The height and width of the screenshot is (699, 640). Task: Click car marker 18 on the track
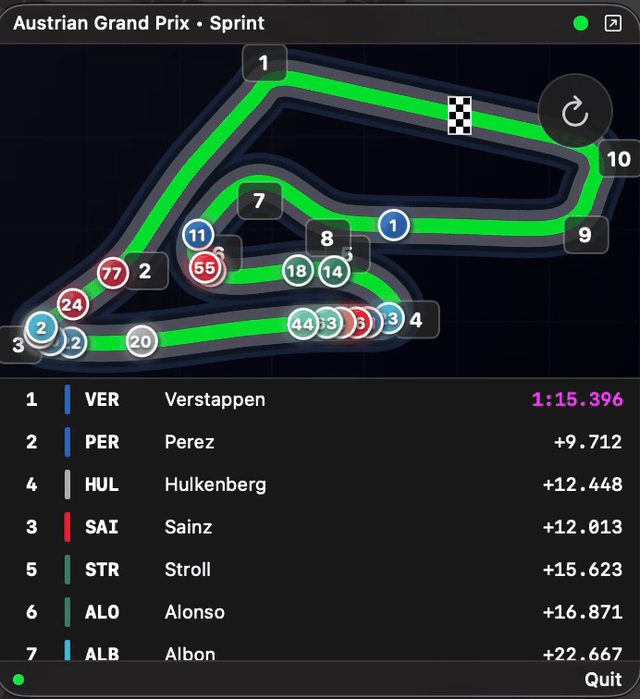pos(297,271)
